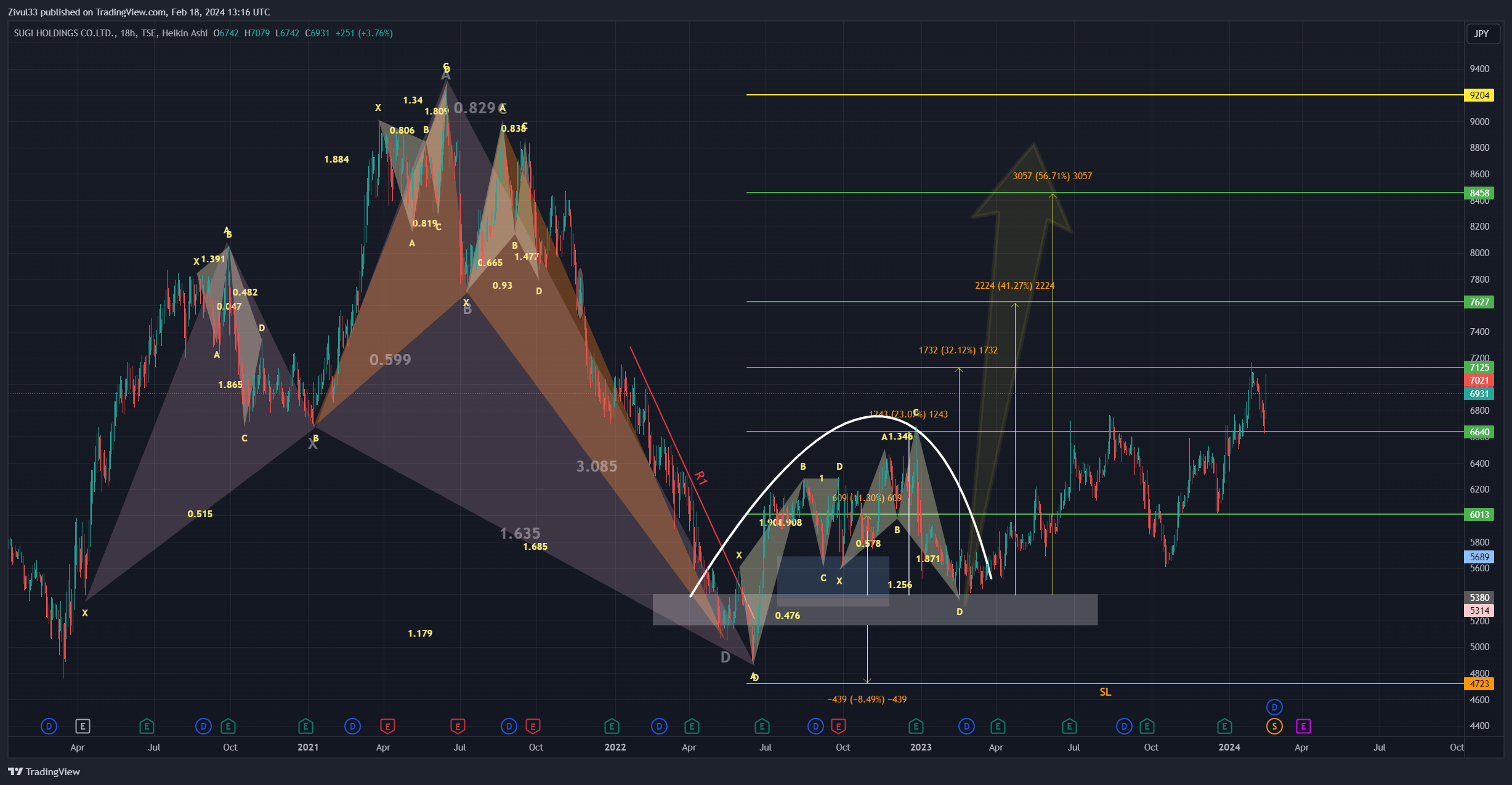
Task: Select the teal 6931 current price label
Action: pos(1479,394)
